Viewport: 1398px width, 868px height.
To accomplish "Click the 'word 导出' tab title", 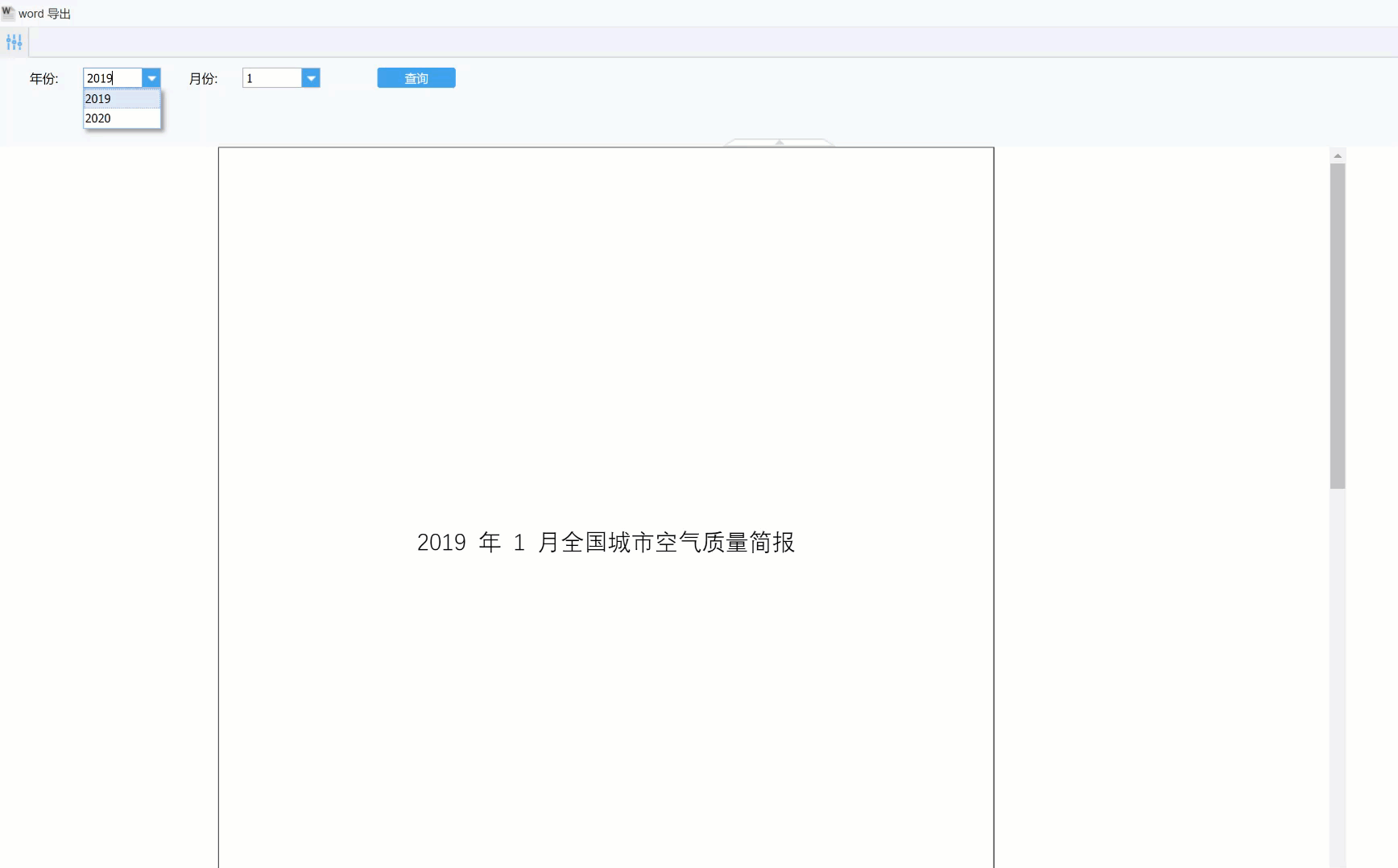I will (x=44, y=14).
